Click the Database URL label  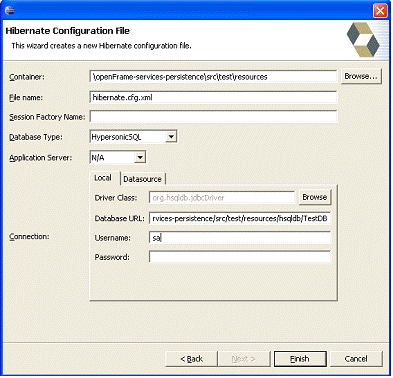(119, 218)
